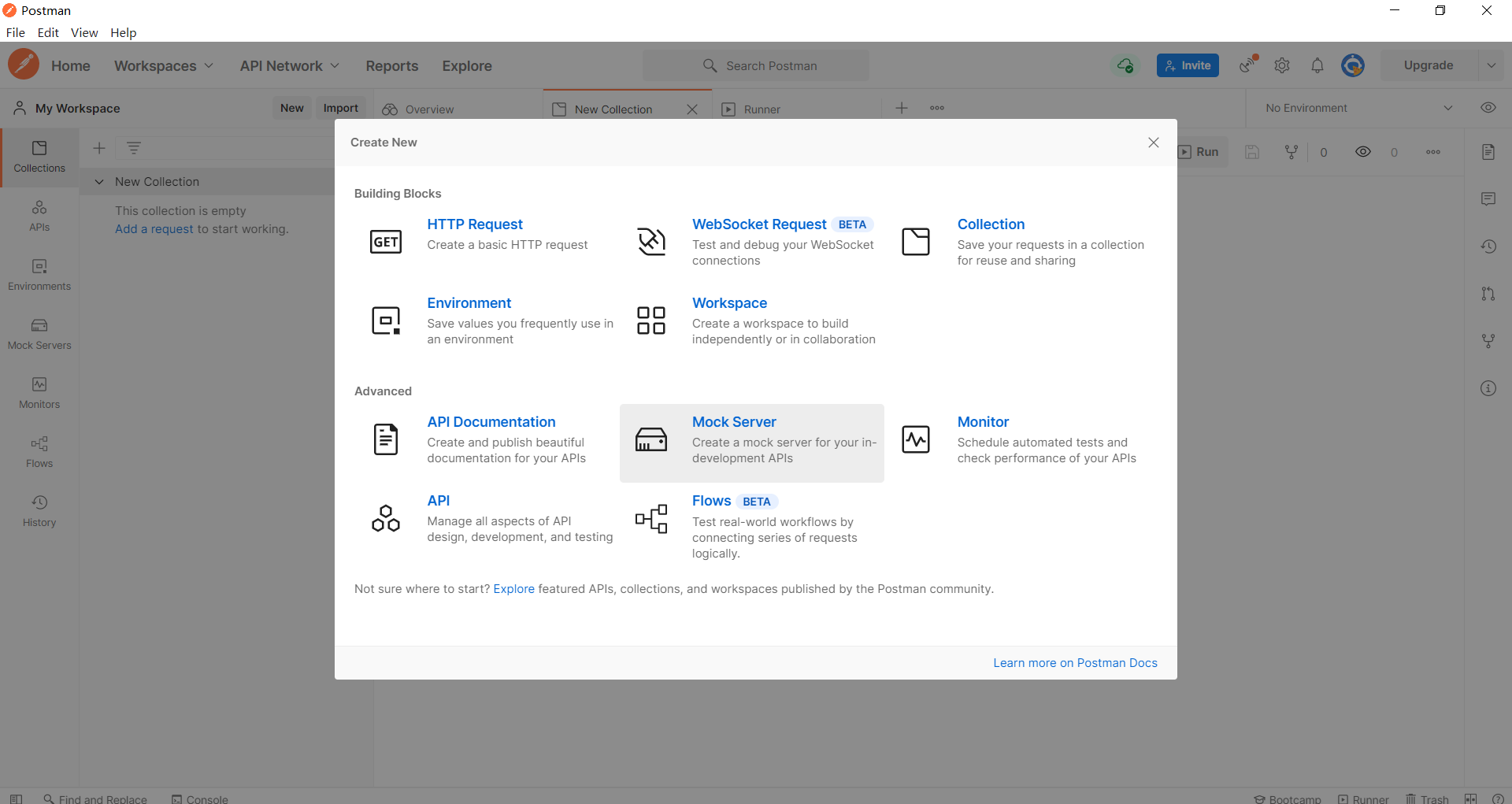Image resolution: width=1512 pixels, height=804 pixels.
Task: Click the Add a request link
Action: (154, 229)
